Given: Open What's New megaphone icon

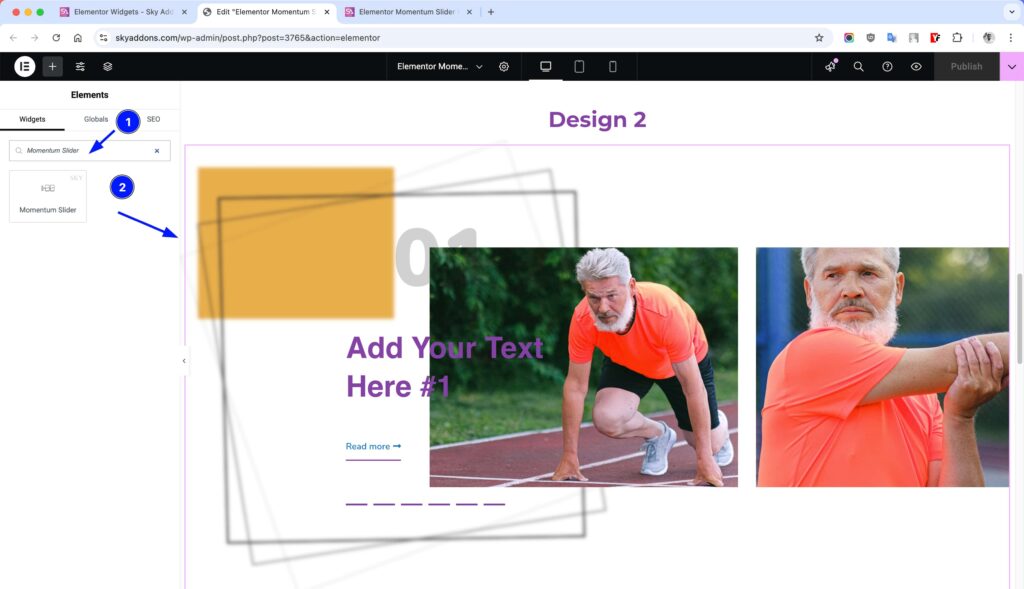Looking at the screenshot, I should pos(830,66).
